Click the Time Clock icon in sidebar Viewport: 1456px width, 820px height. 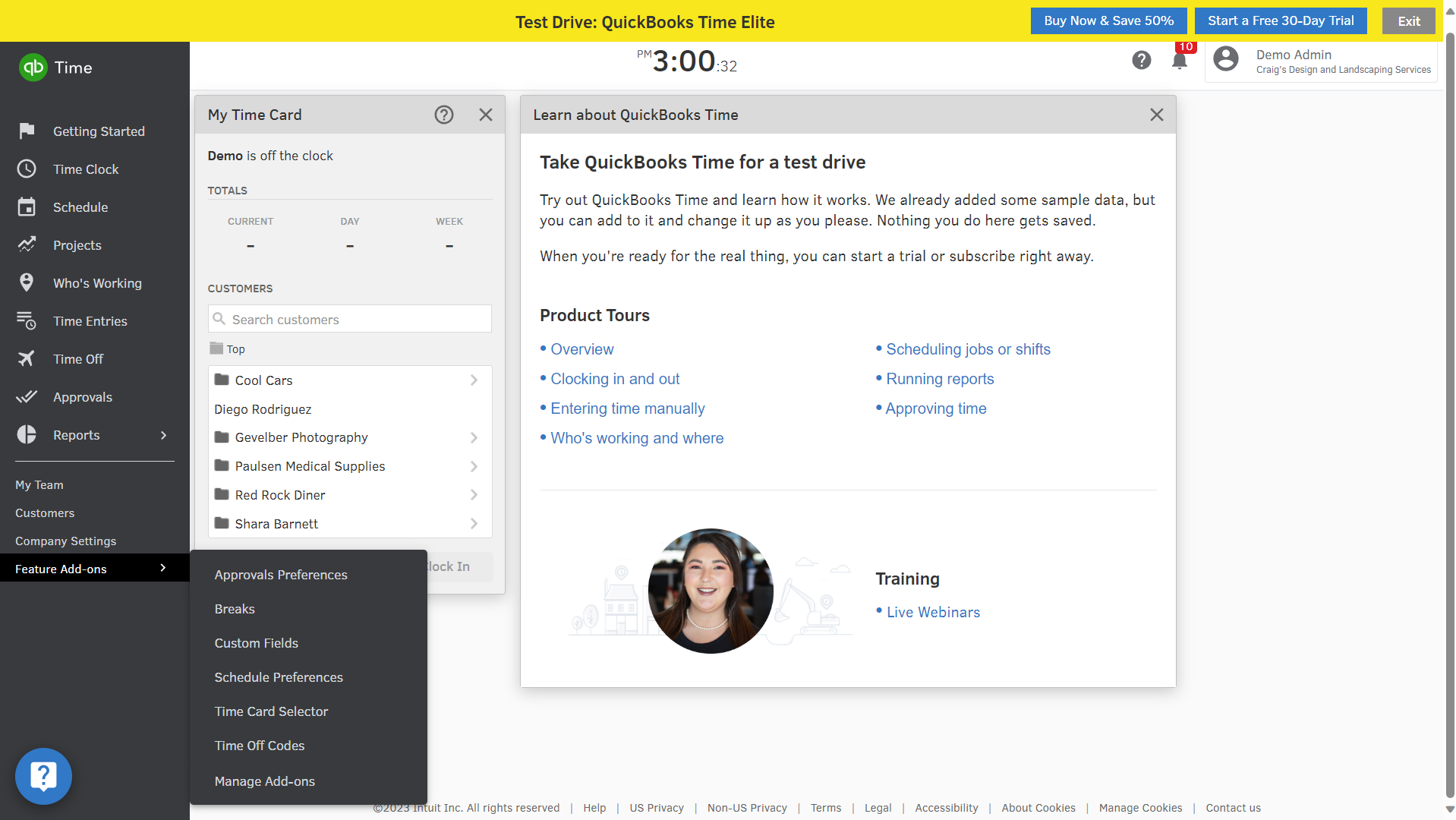(27, 169)
